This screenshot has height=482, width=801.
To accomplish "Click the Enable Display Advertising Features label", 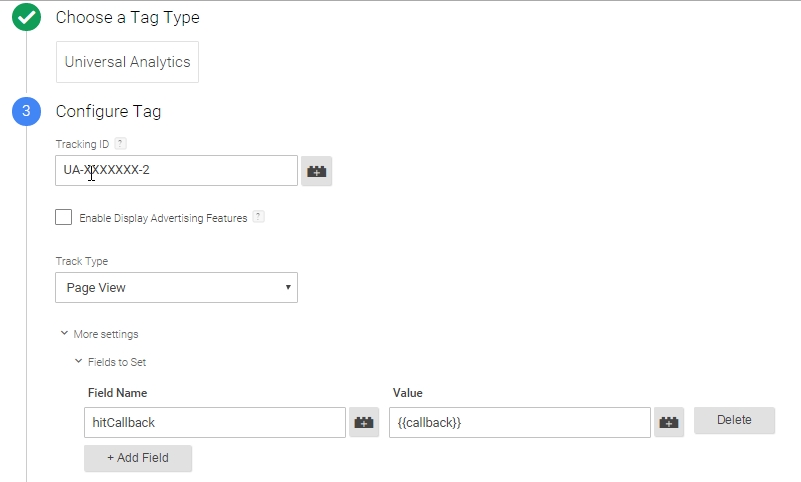I will (x=163, y=218).
